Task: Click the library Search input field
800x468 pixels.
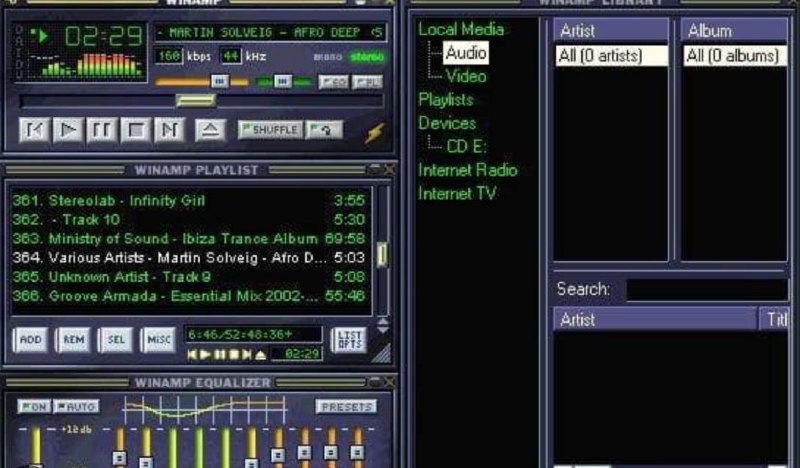Action: coord(707,290)
